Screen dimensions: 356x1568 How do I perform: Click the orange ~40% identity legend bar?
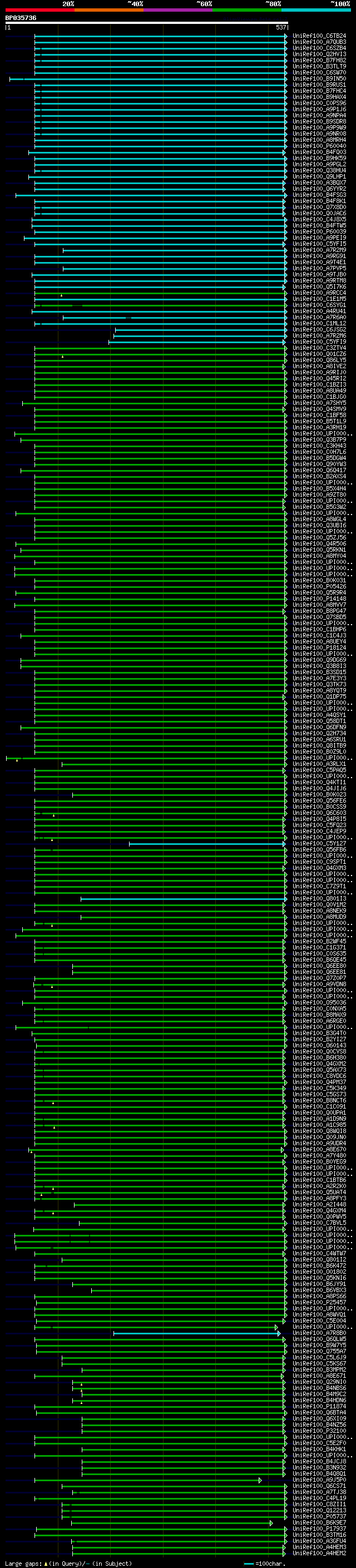(x=109, y=10)
